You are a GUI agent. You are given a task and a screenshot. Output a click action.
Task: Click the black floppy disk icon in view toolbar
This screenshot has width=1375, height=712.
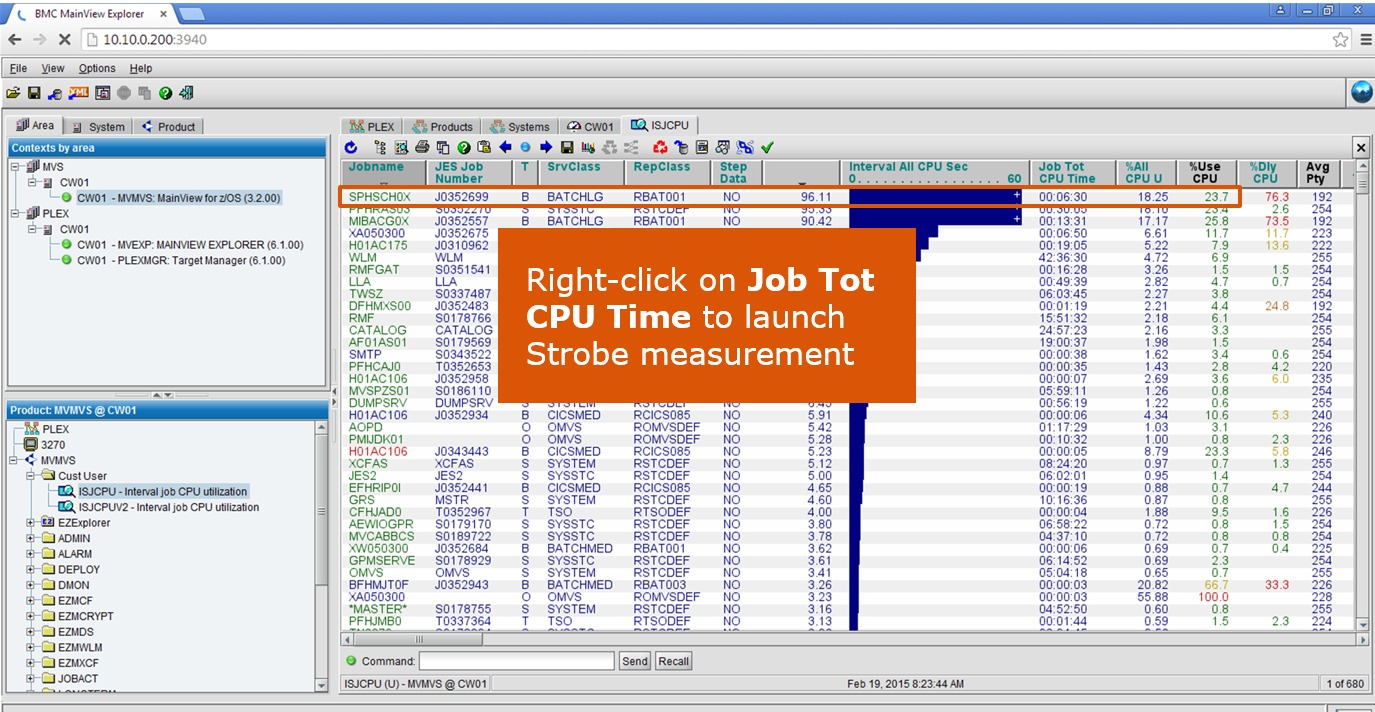coord(567,147)
